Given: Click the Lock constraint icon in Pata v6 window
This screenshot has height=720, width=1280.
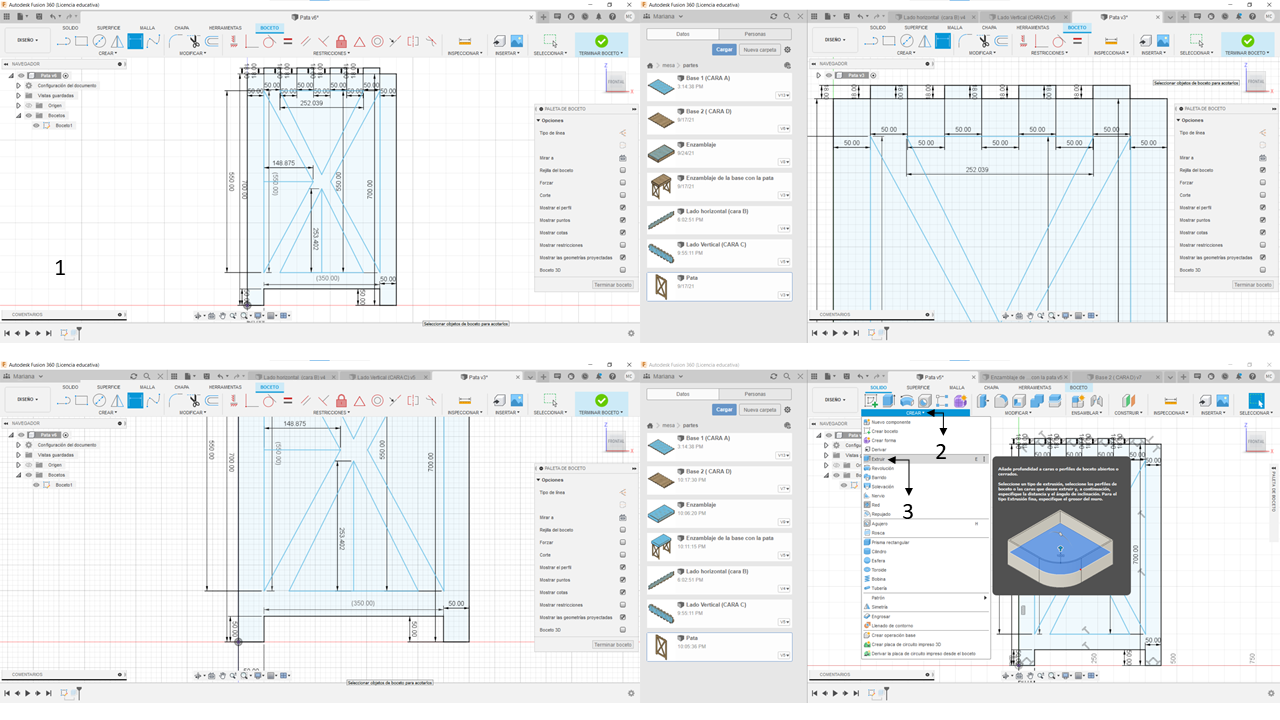Looking at the screenshot, I should [x=341, y=41].
